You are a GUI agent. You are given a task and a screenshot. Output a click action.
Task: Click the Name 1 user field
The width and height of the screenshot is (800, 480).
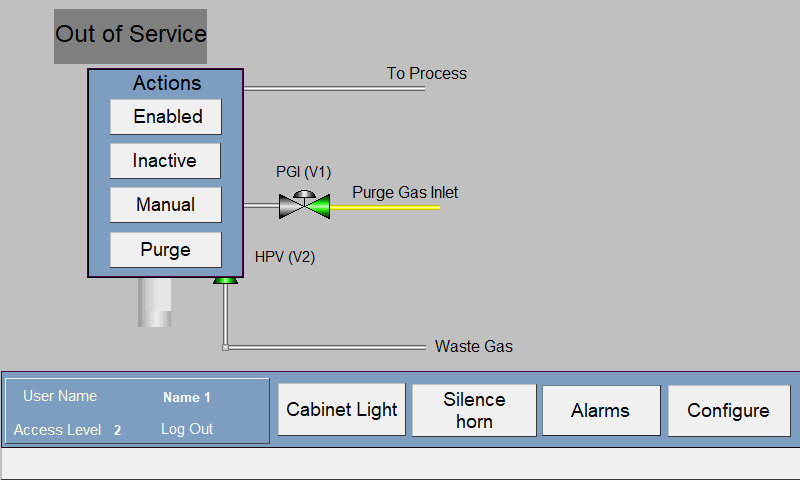pos(187,397)
